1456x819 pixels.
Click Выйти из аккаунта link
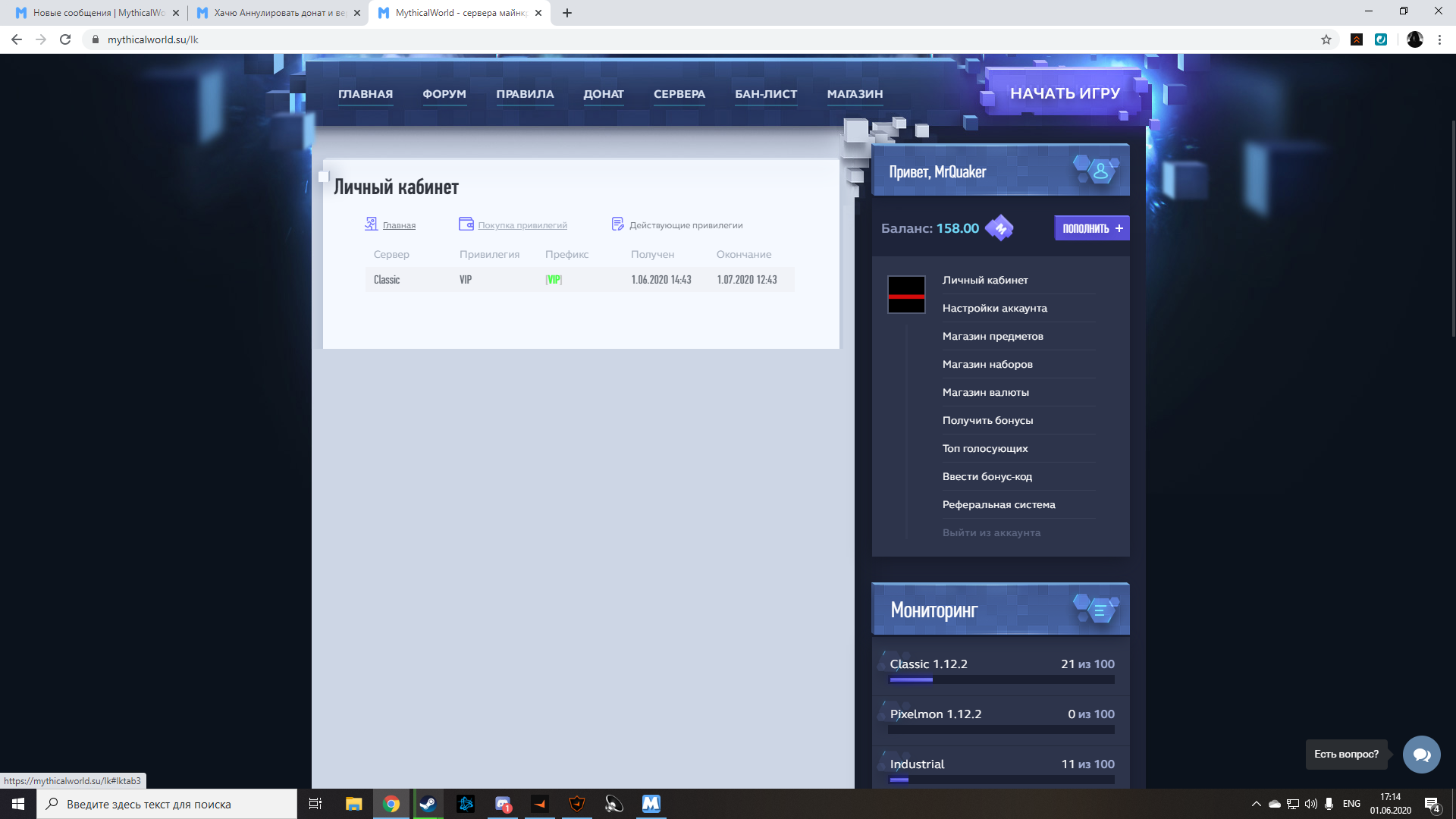pyautogui.click(x=991, y=532)
